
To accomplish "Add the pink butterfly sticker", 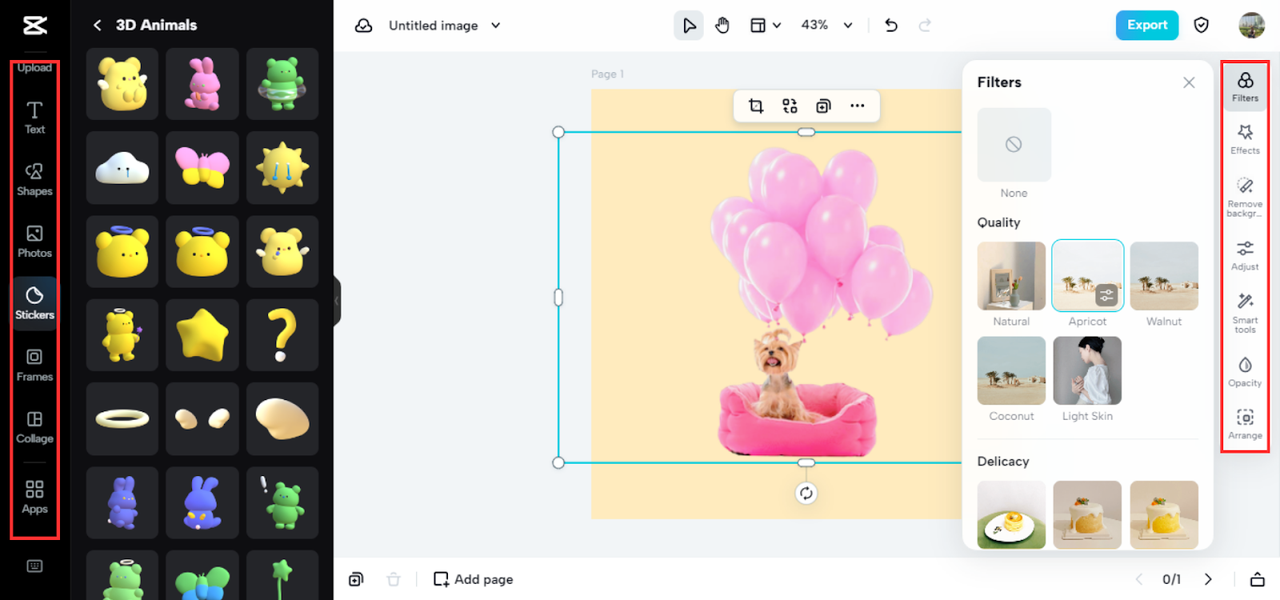I will 202,169.
